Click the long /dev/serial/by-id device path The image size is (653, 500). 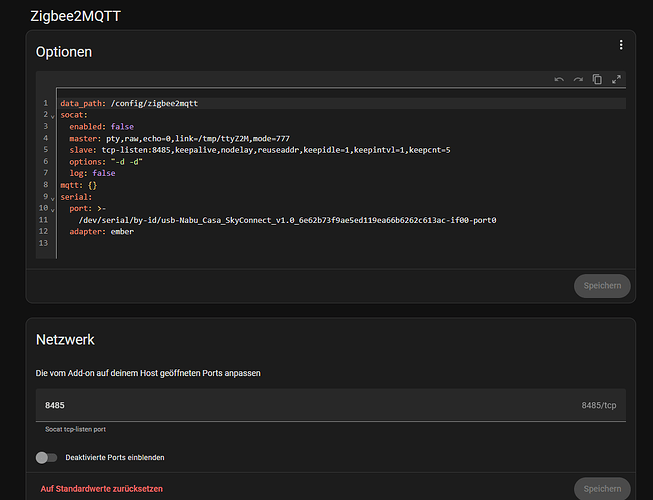tap(288, 220)
